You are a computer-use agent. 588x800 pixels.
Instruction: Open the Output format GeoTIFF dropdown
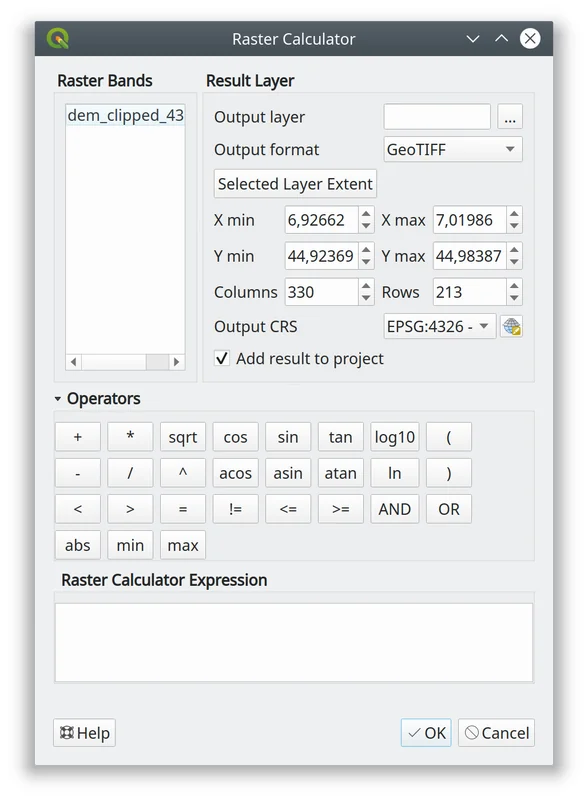[x=453, y=149]
